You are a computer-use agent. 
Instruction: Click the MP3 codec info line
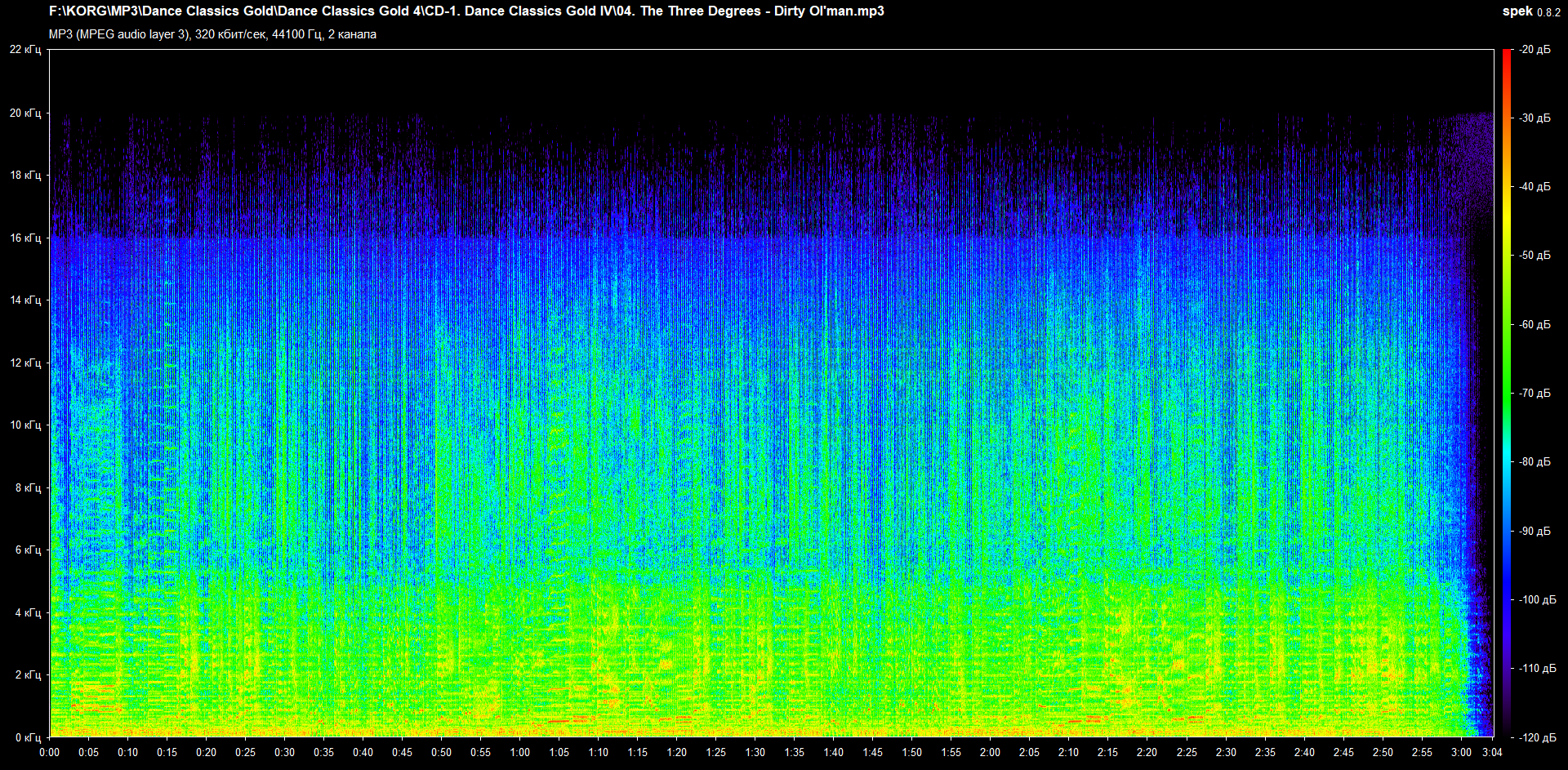tap(212, 34)
